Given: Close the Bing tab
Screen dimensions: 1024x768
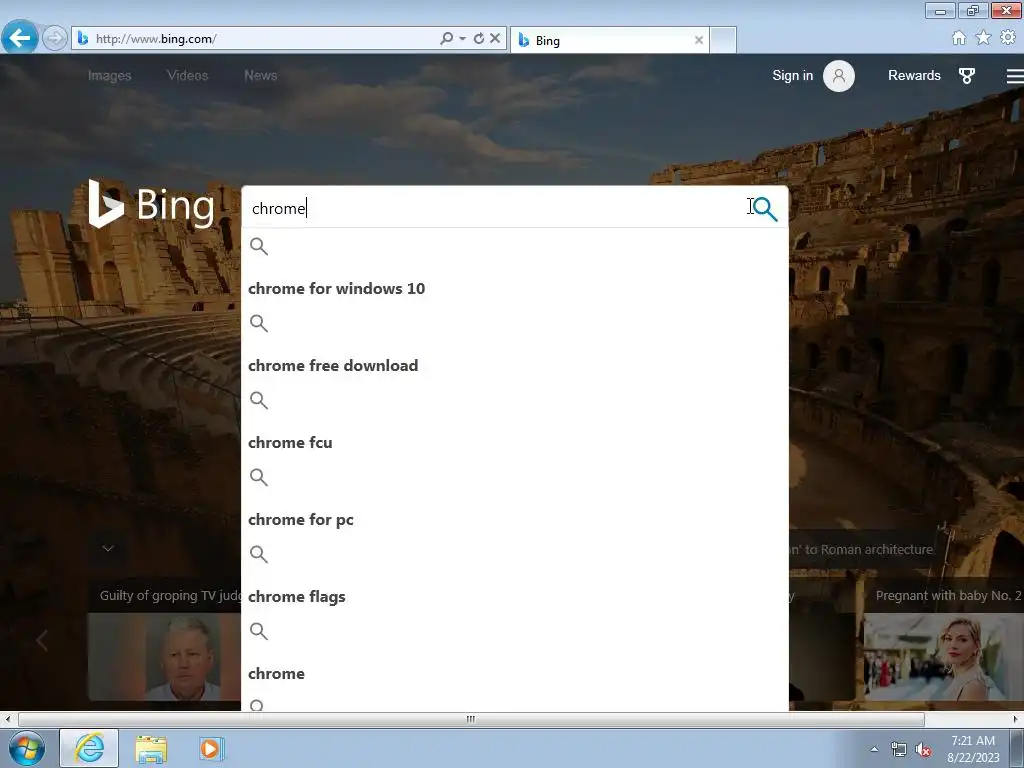Looking at the screenshot, I should click(699, 40).
